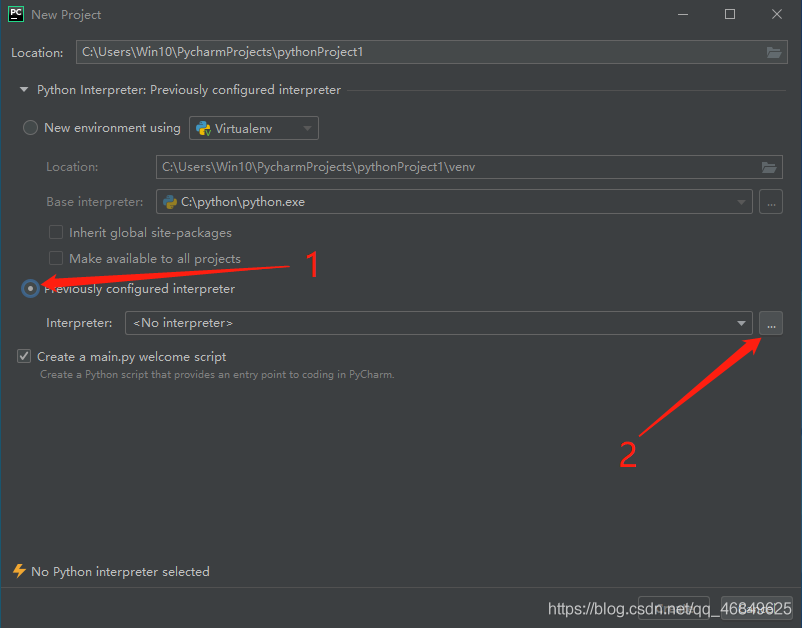Minimize the New Project dialog
This screenshot has height=628, width=802.
[683, 14]
